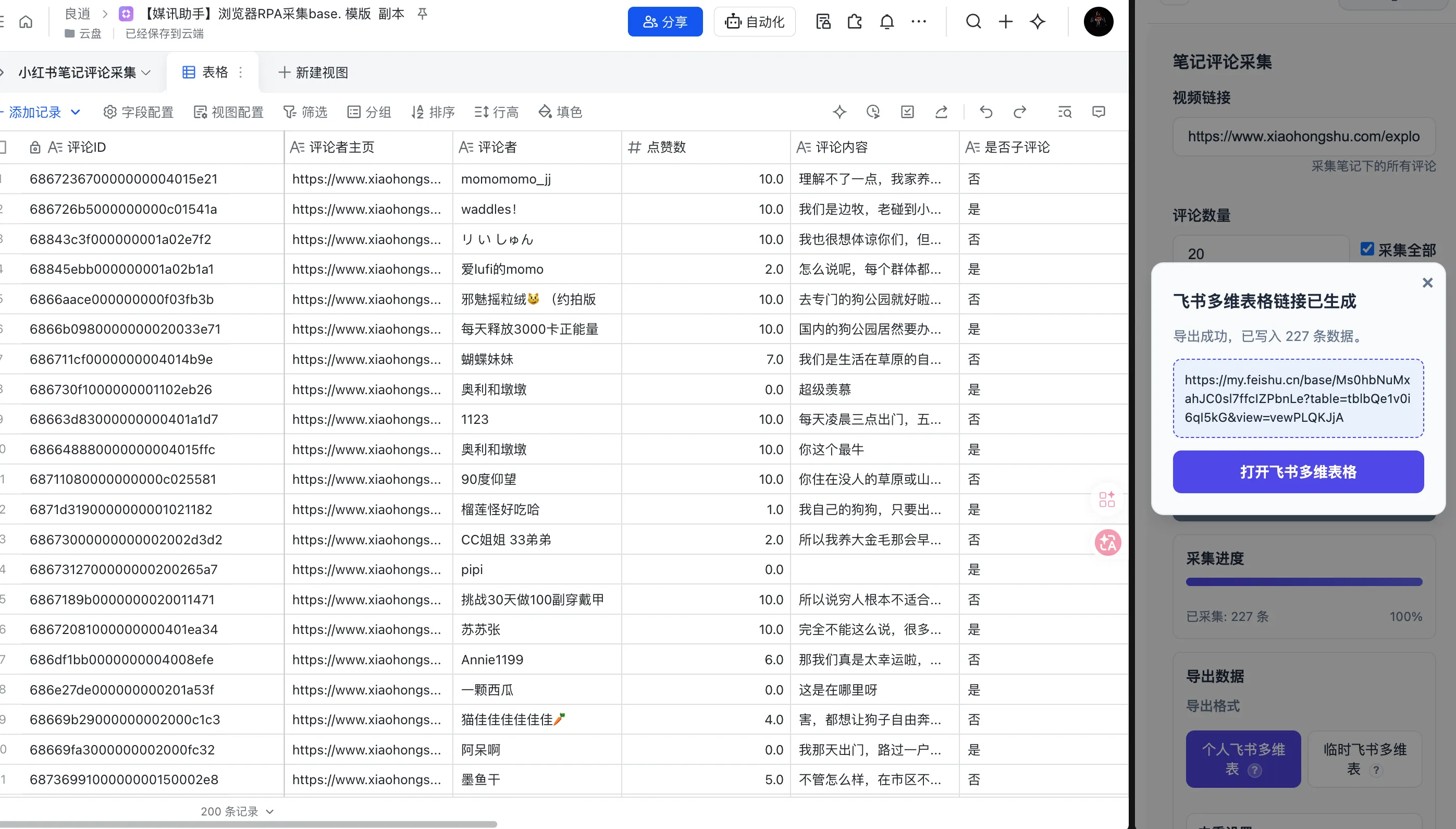Go to the home icon
Screen dimensions: 1456x829
click(26, 21)
